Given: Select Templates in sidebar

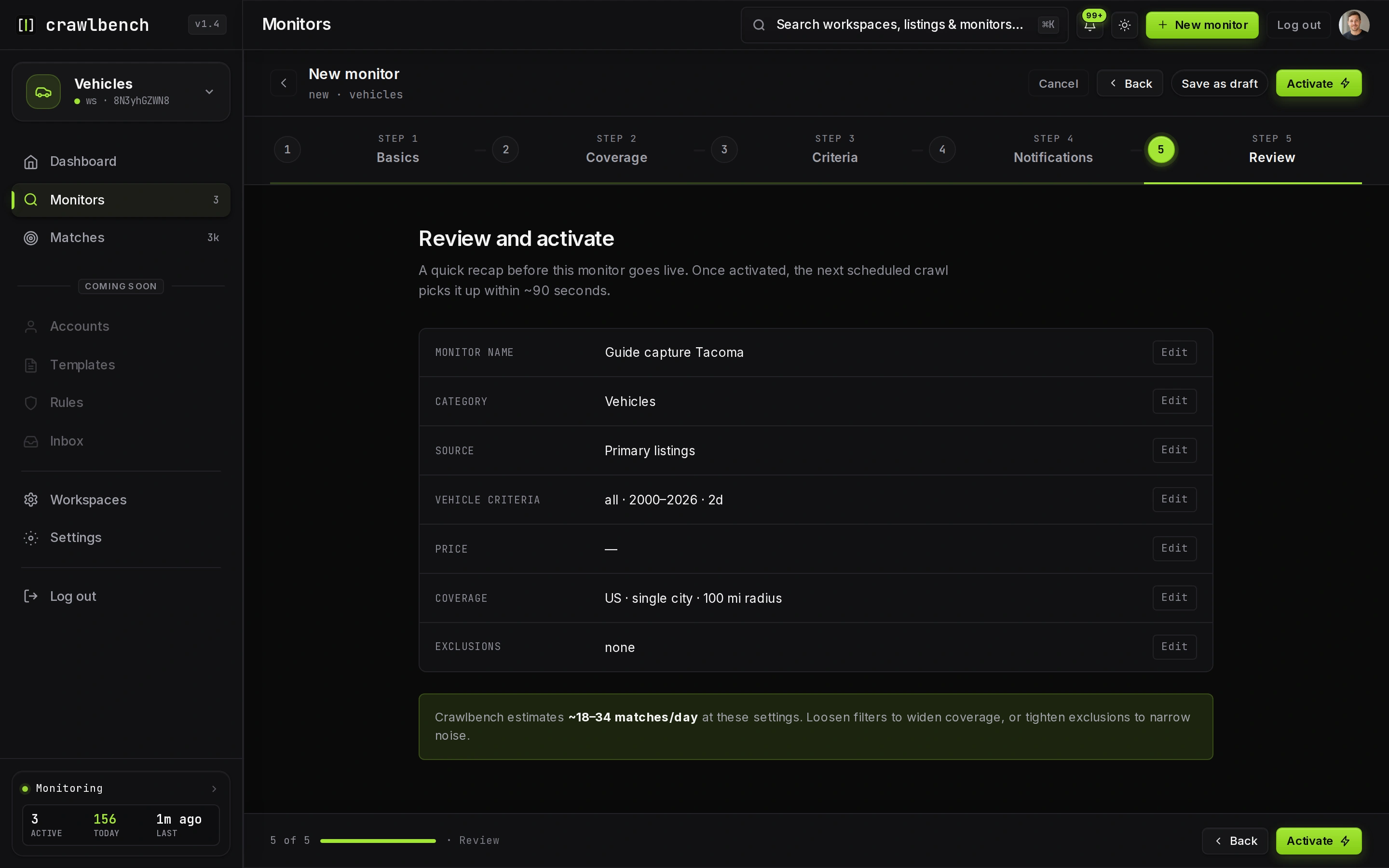Looking at the screenshot, I should click(x=121, y=365).
